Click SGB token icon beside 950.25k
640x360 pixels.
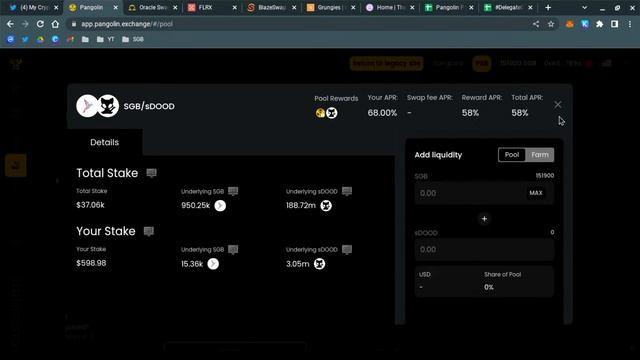click(x=220, y=206)
